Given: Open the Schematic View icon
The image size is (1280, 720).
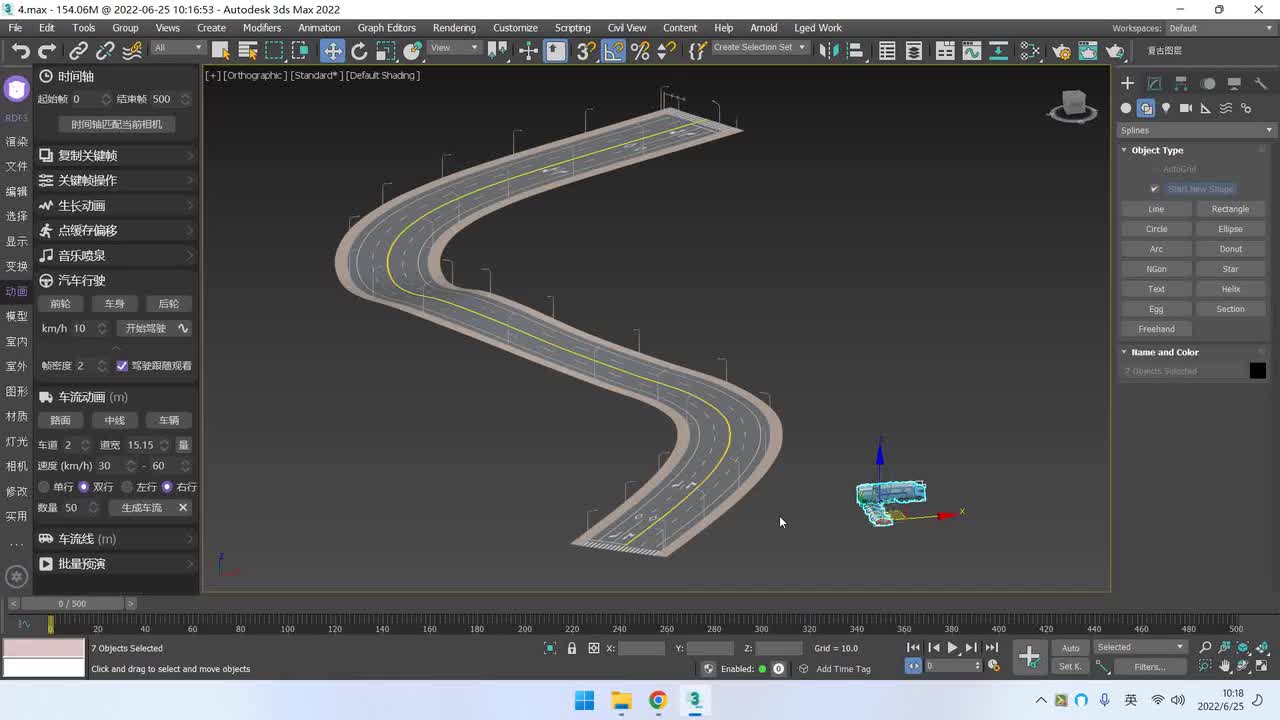Looking at the screenshot, I should point(999,51).
